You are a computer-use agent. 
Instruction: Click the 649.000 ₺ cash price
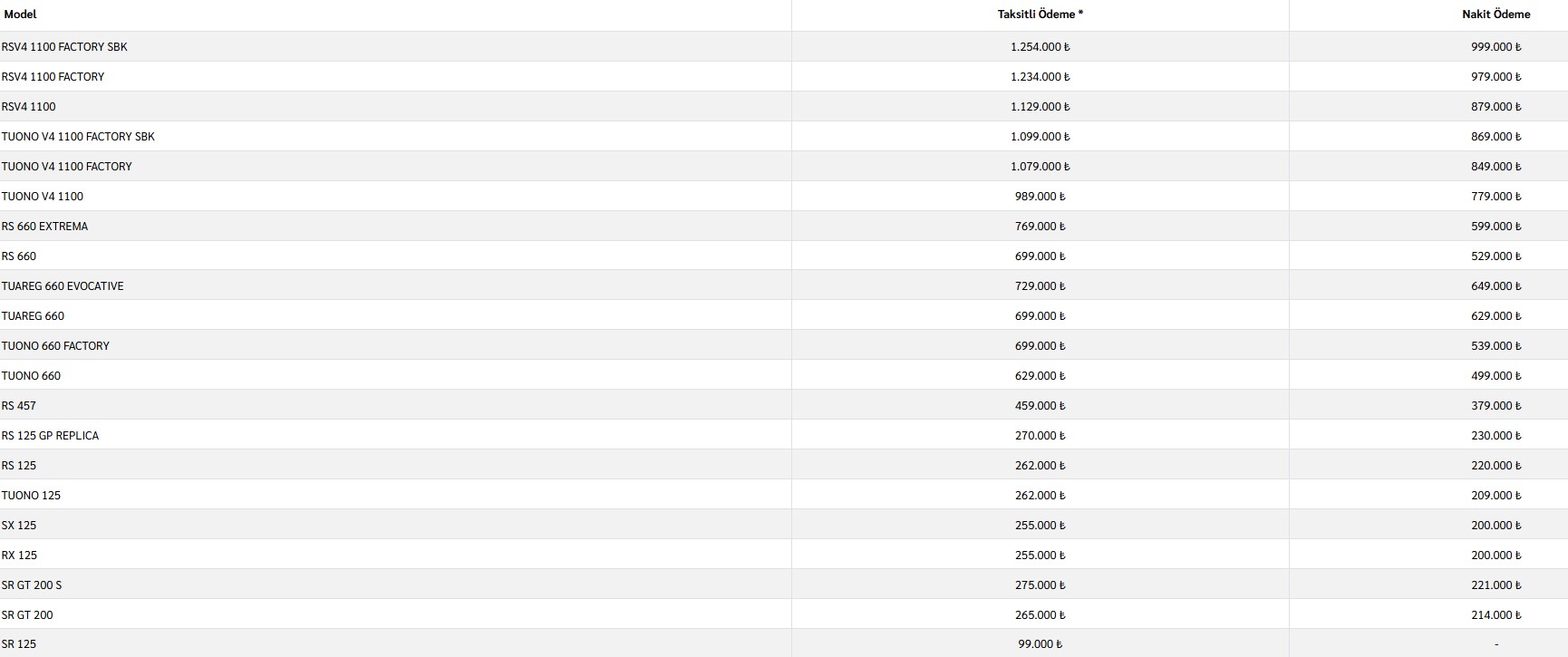pos(1496,286)
